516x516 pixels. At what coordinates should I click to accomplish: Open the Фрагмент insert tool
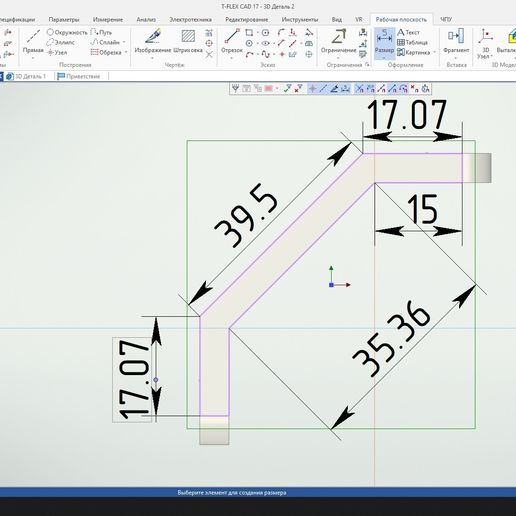(456, 41)
